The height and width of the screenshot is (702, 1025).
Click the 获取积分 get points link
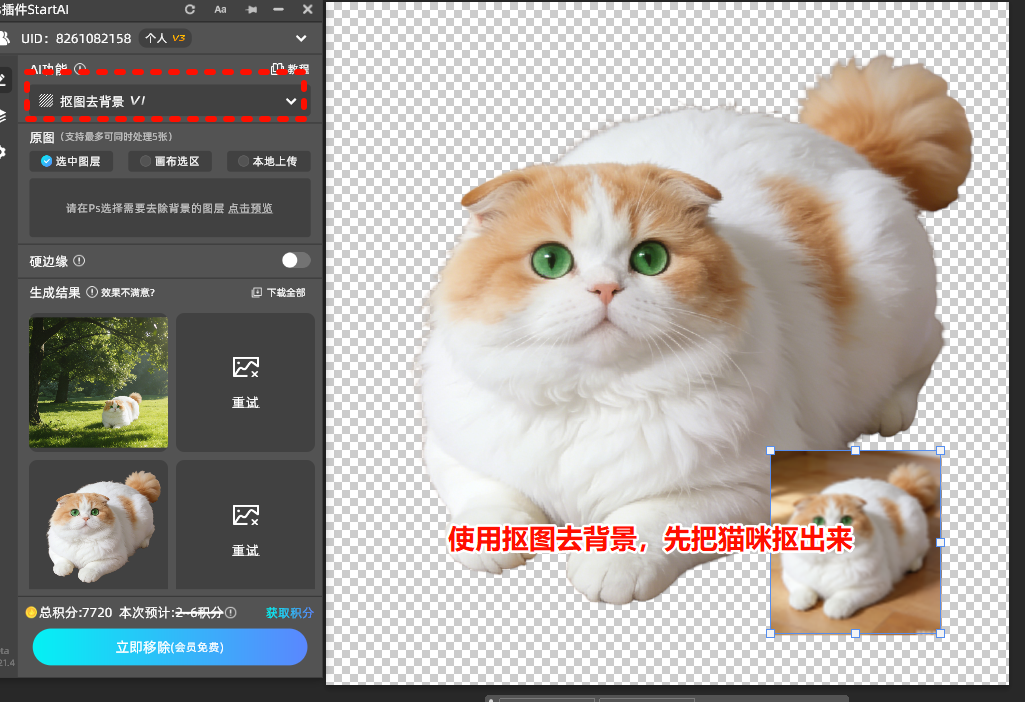point(289,613)
